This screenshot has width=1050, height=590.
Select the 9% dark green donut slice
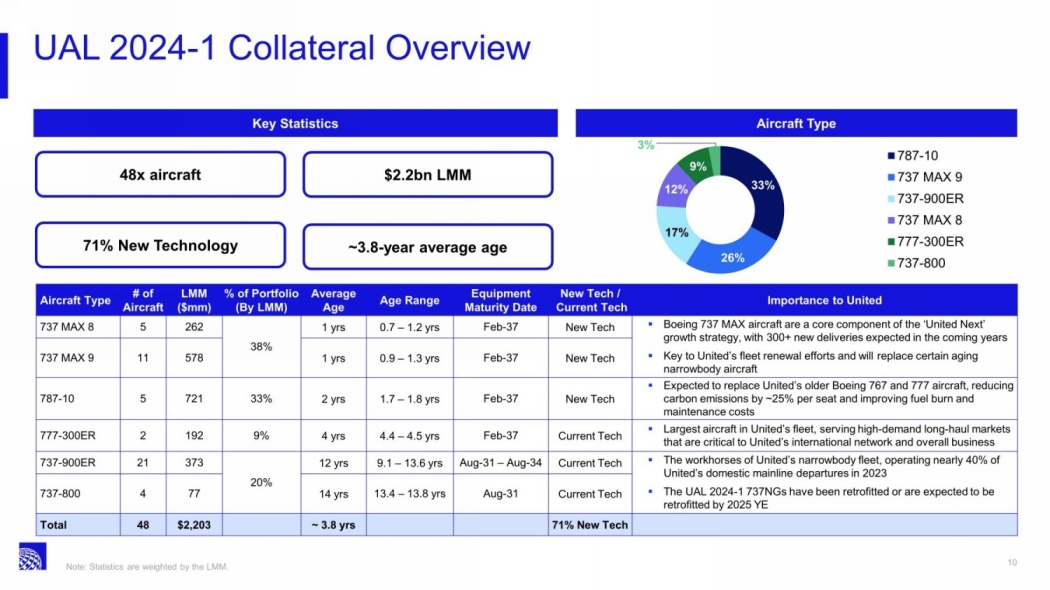tap(697, 164)
